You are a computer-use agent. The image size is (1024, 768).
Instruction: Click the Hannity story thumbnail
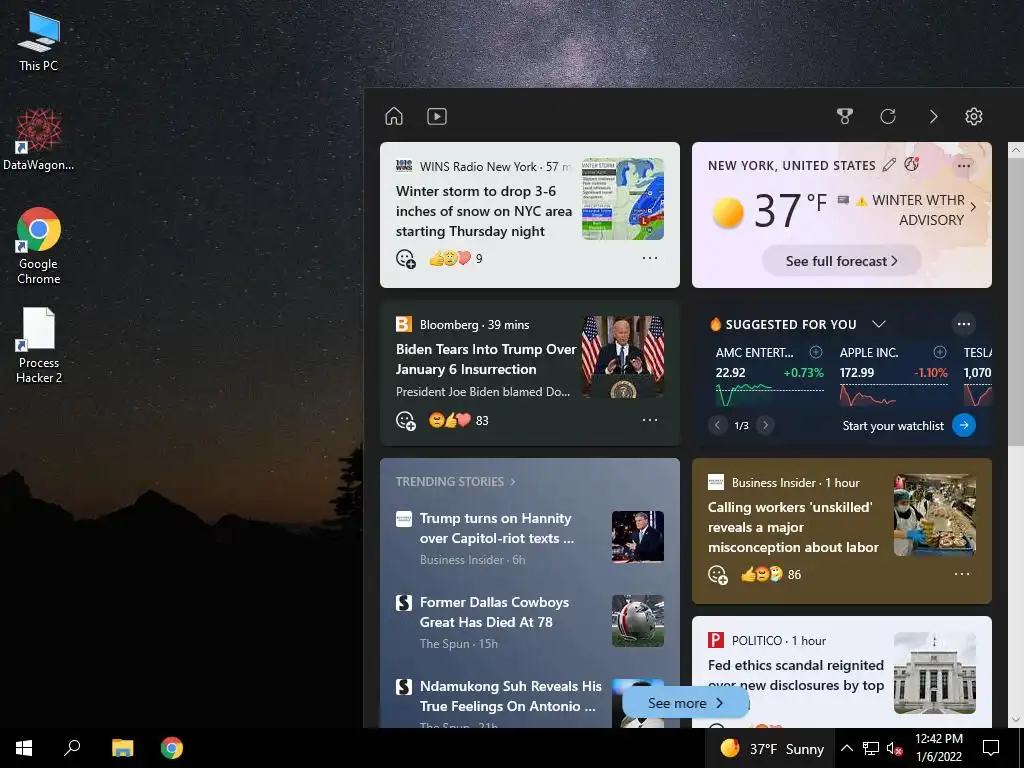pos(638,536)
